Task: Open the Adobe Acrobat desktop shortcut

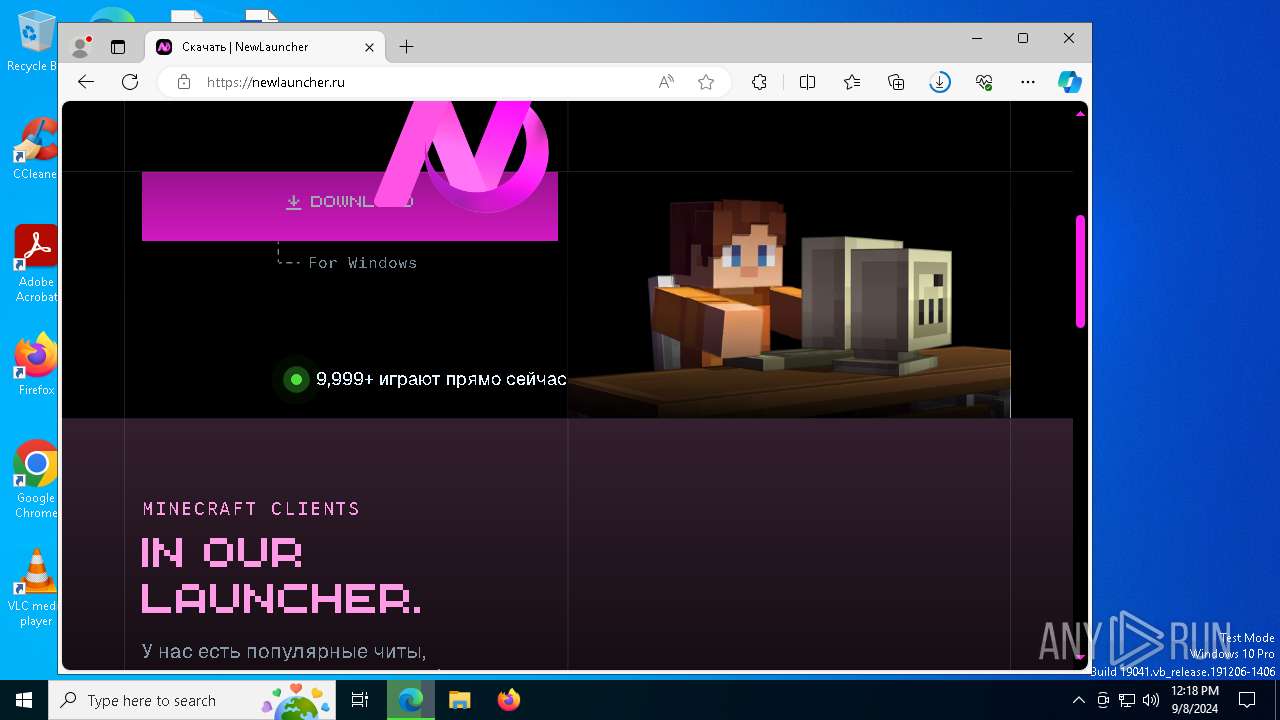Action: [36, 263]
